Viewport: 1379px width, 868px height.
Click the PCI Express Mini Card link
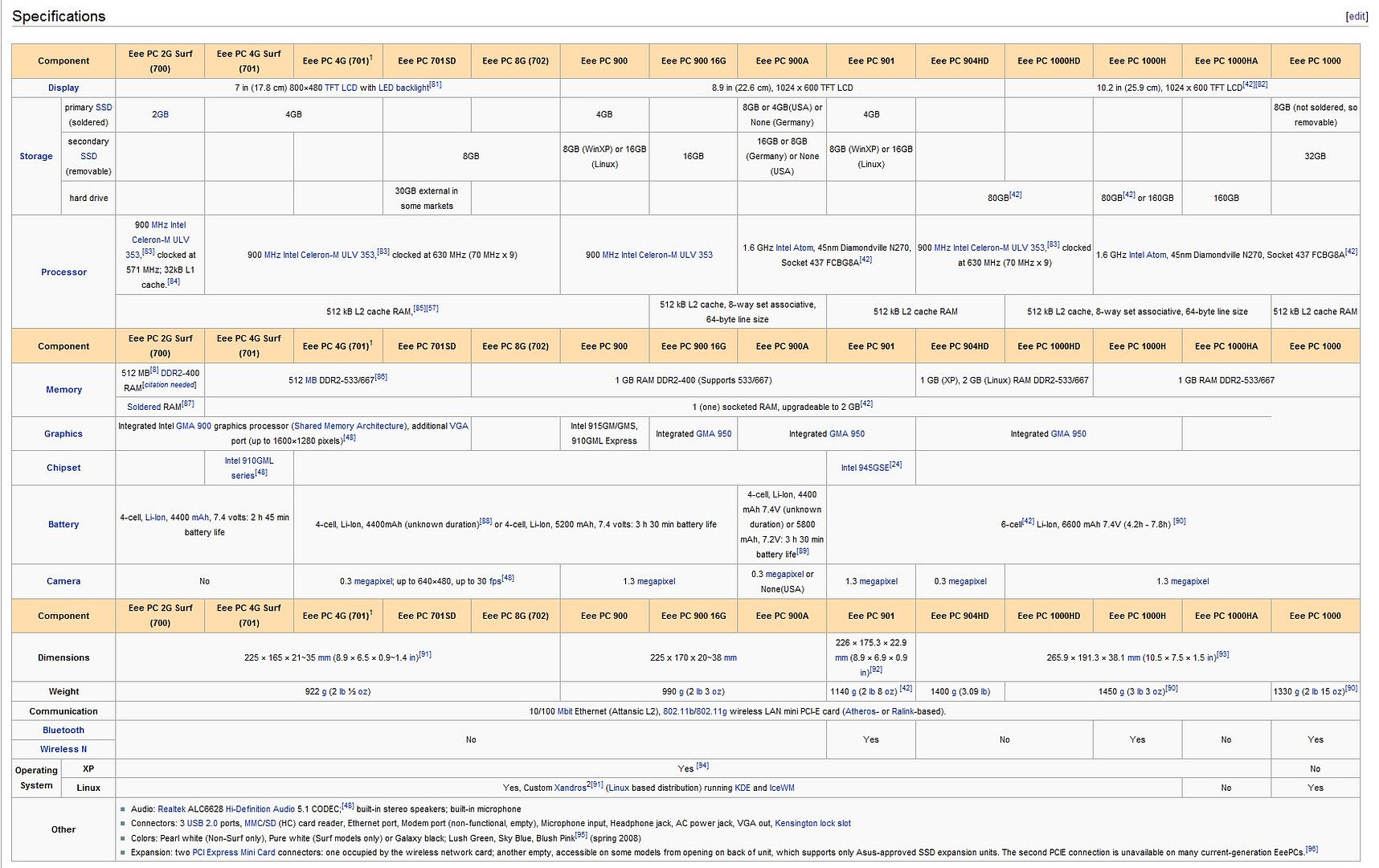click(233, 852)
